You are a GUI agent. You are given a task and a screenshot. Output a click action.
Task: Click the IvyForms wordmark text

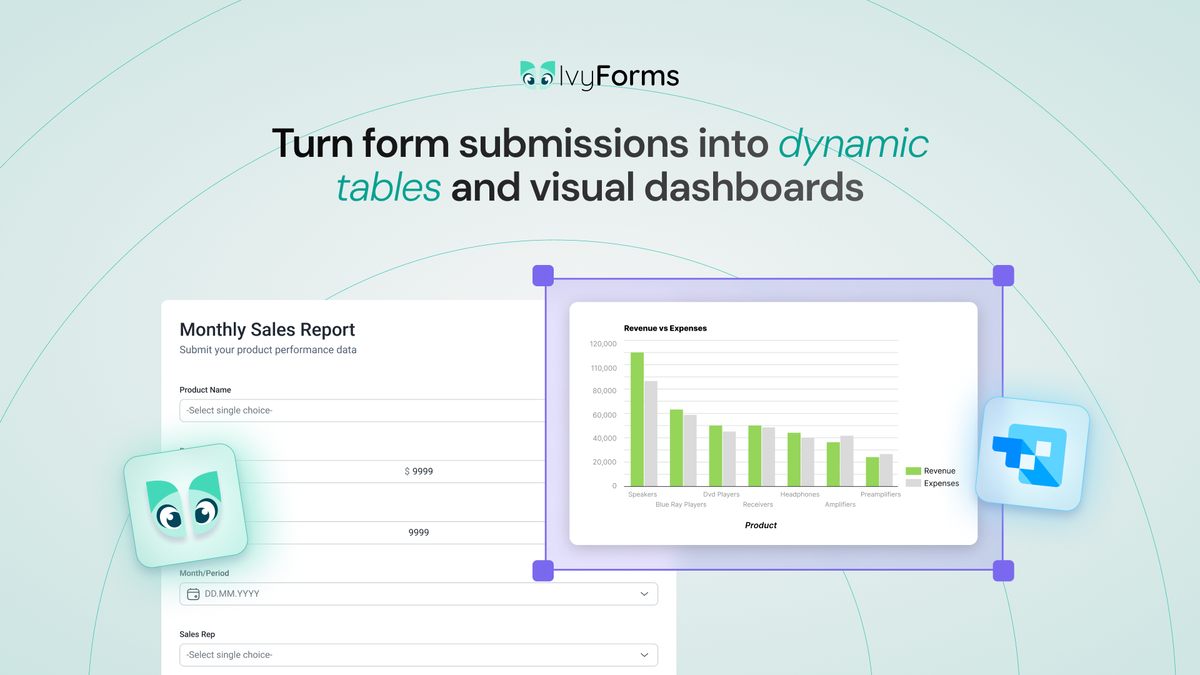coord(620,76)
